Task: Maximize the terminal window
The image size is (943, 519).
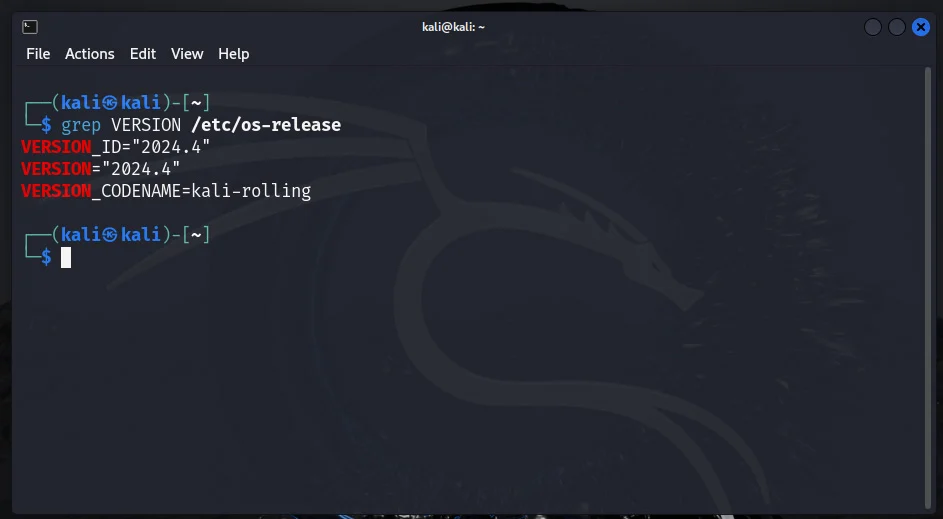Action: tap(897, 27)
